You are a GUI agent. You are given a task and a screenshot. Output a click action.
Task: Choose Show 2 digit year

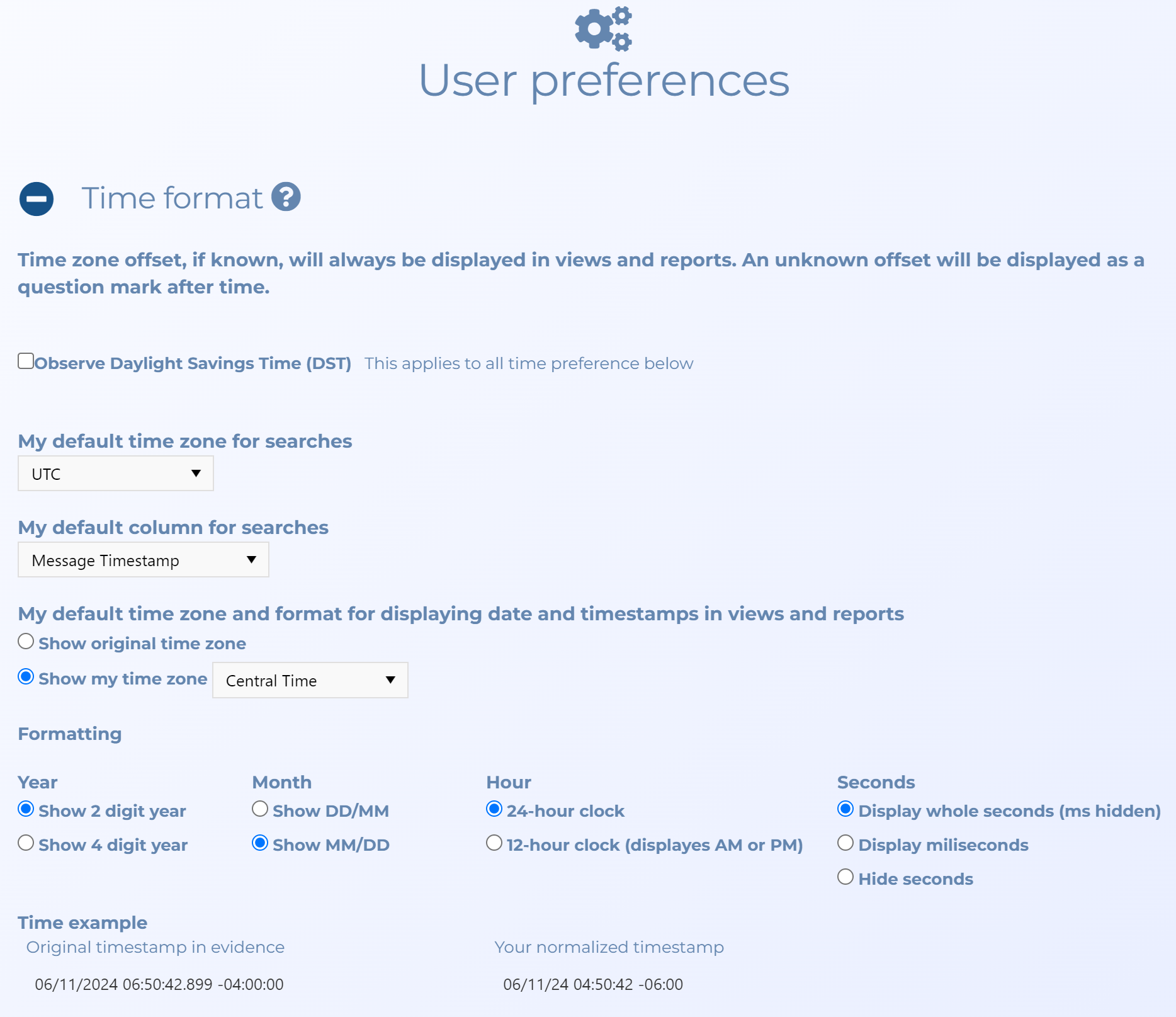26,809
